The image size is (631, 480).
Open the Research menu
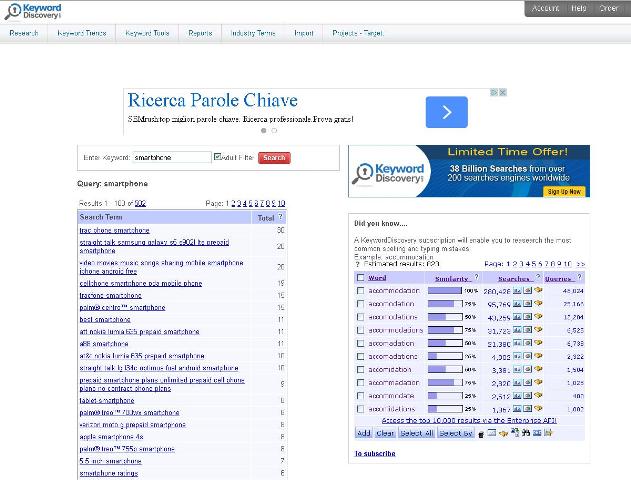(x=24, y=33)
